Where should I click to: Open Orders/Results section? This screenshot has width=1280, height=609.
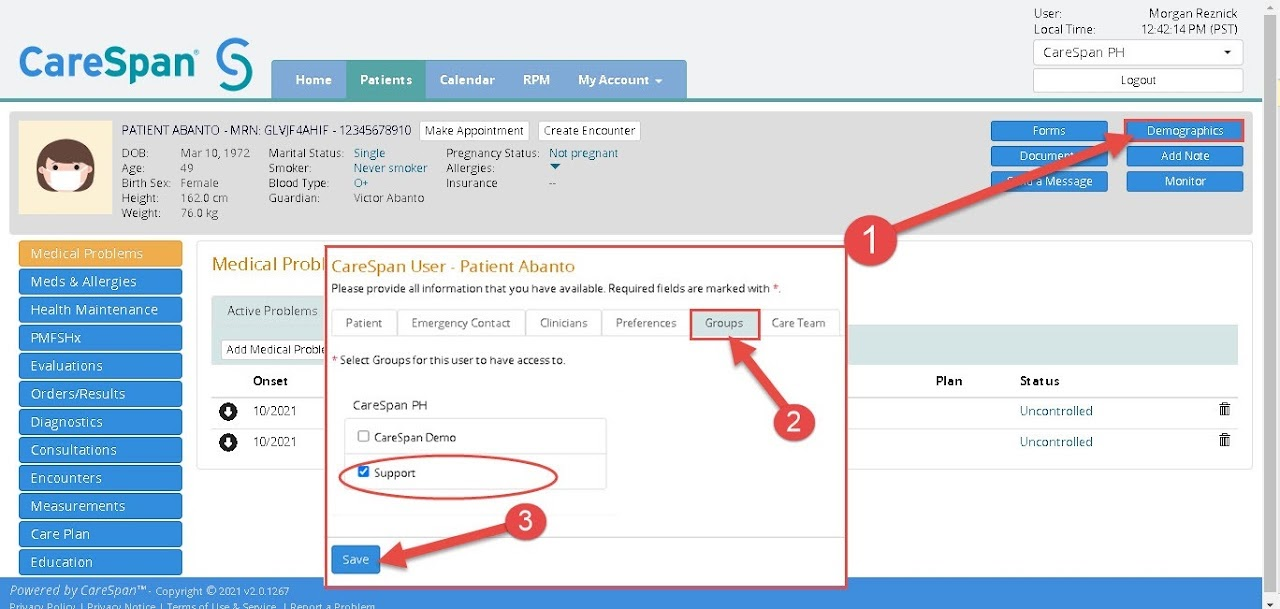click(x=100, y=394)
